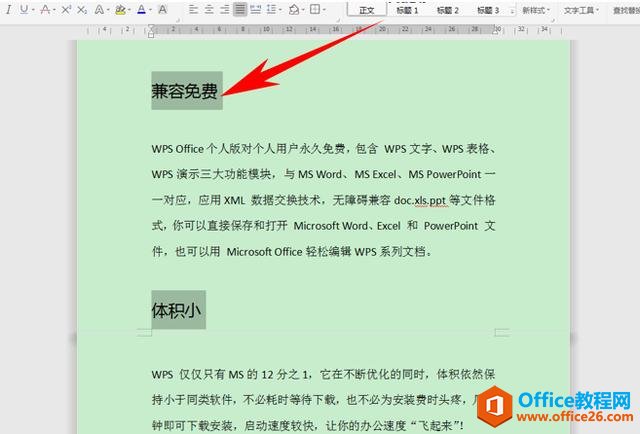Align the paragraph to the left
The image size is (640, 434).
click(193, 9)
